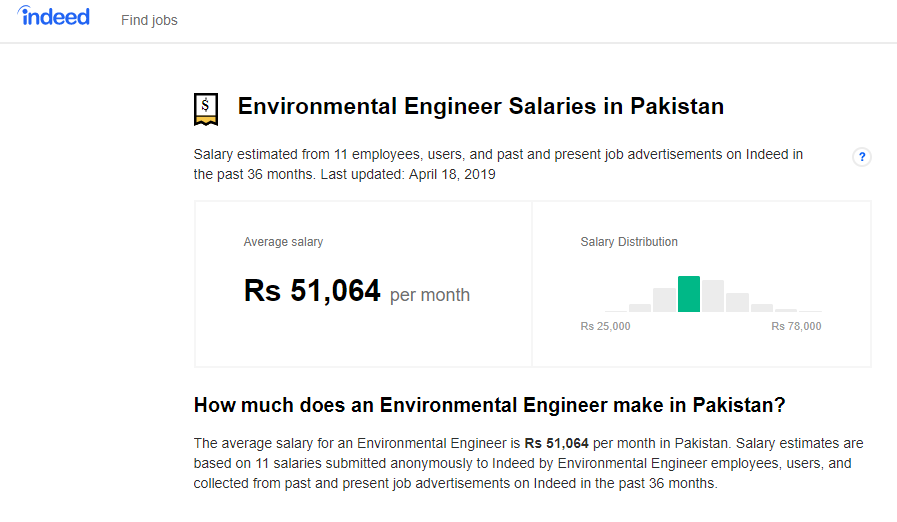Click the Rs 78,000 maximum salary label
Image resolution: width=897 pixels, height=522 pixels.
(796, 326)
